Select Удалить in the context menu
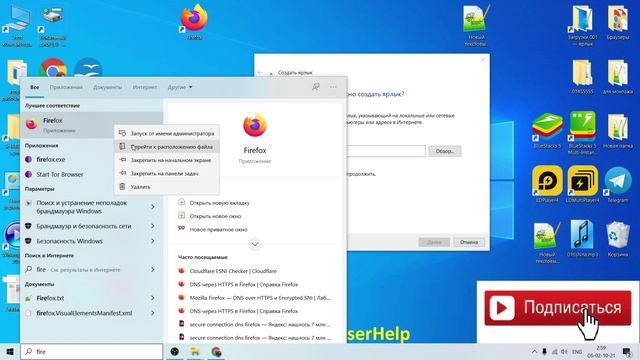640x360 pixels. [167, 187]
